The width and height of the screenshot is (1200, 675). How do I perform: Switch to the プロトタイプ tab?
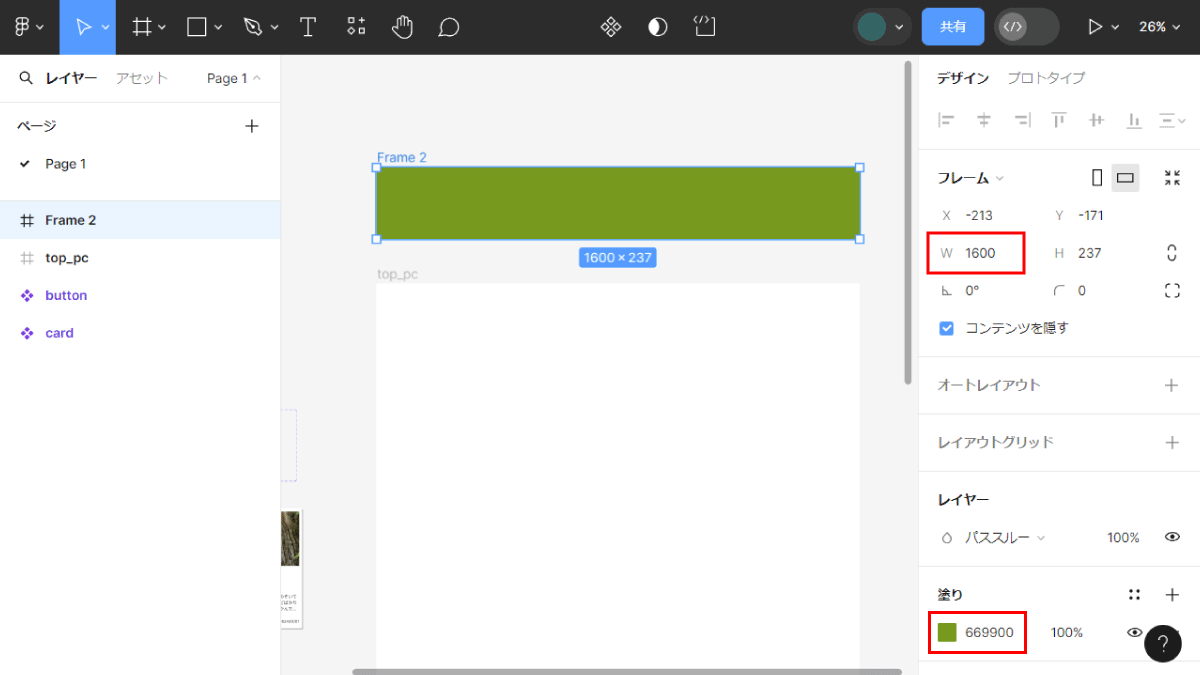point(1045,78)
